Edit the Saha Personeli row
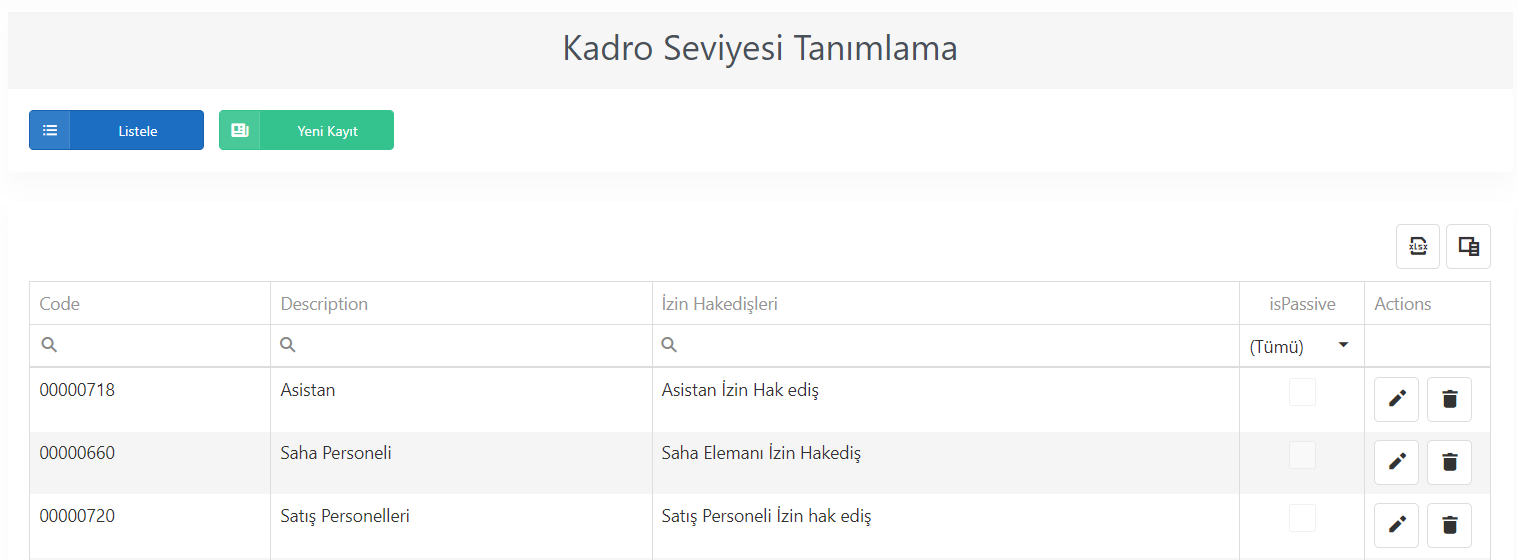The height and width of the screenshot is (560, 1517). pyautogui.click(x=1397, y=462)
